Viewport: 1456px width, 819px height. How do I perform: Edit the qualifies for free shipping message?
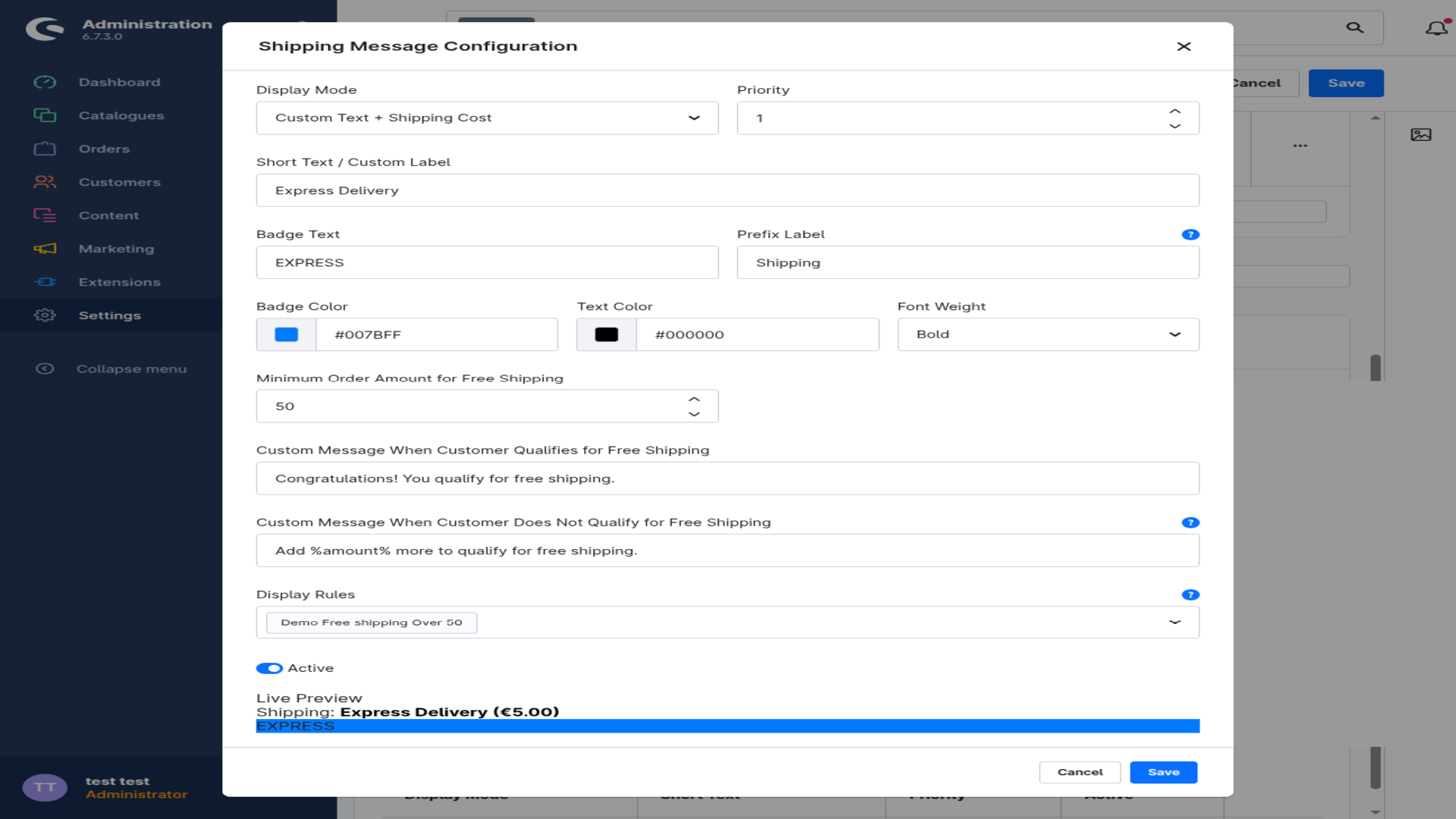pyautogui.click(x=727, y=479)
